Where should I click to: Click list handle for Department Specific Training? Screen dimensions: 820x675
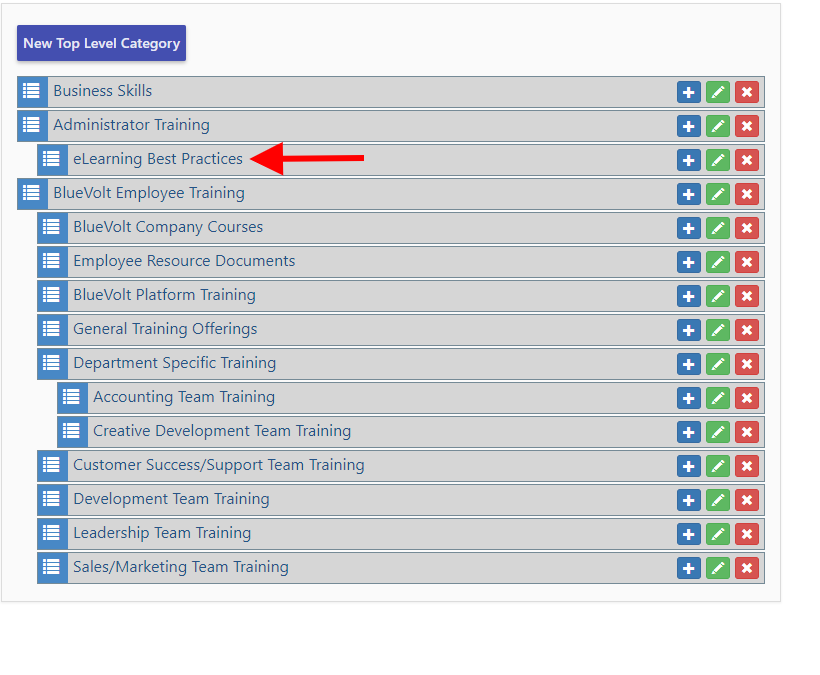[52, 364]
